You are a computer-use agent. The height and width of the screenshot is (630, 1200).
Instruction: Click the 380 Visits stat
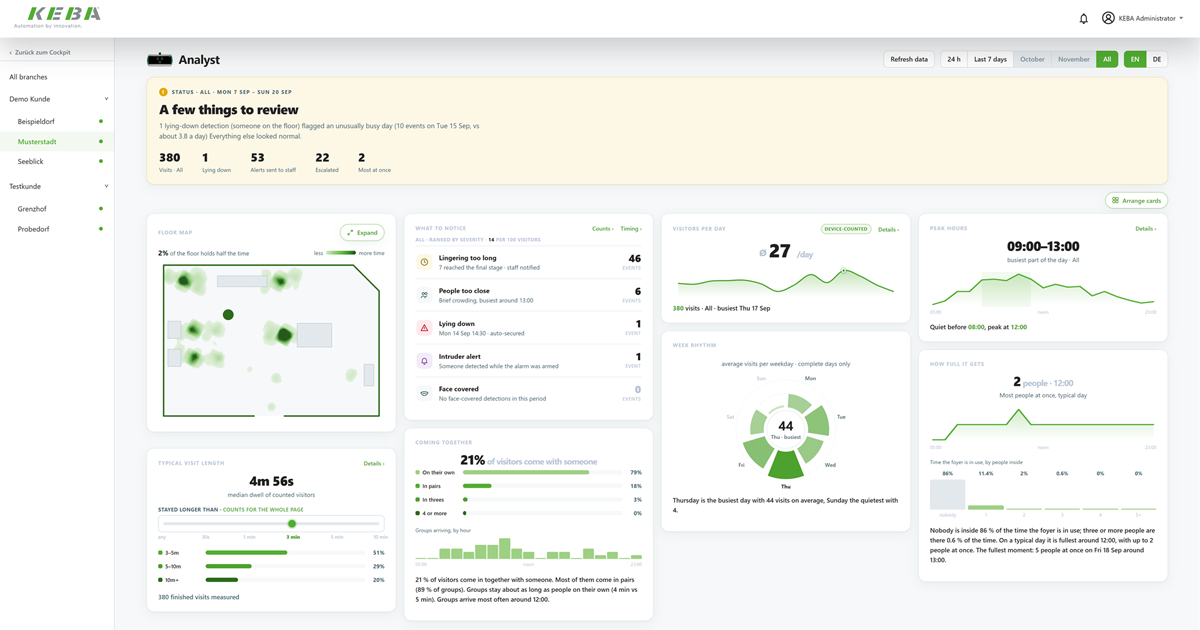pos(170,162)
